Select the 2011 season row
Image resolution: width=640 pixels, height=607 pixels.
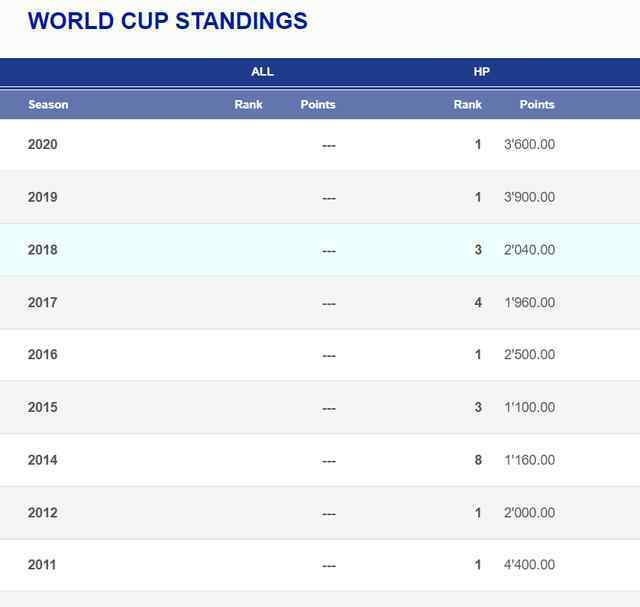320,565
